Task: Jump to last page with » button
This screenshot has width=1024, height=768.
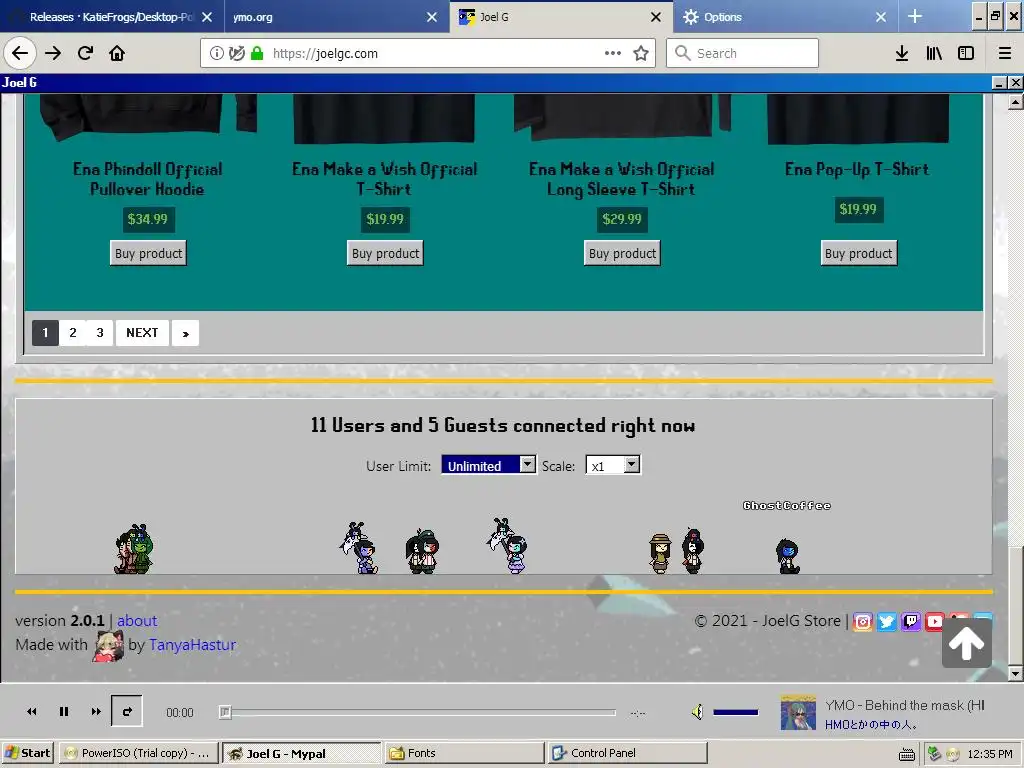Action: point(185,333)
